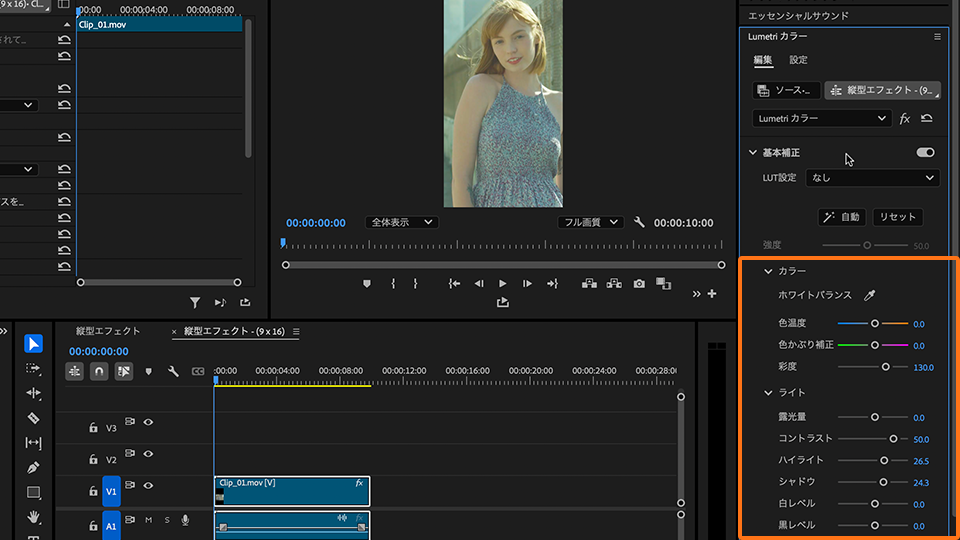Open the 全体表示 zoom dropdown
Screen dimensions: 960x540
(x=400, y=222)
